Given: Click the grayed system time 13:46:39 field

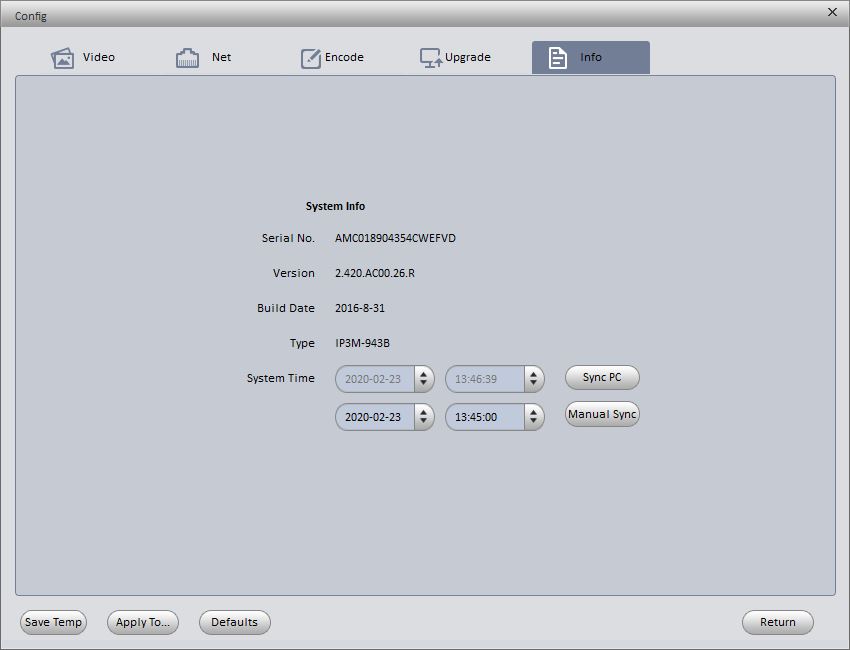Looking at the screenshot, I should pos(485,379).
